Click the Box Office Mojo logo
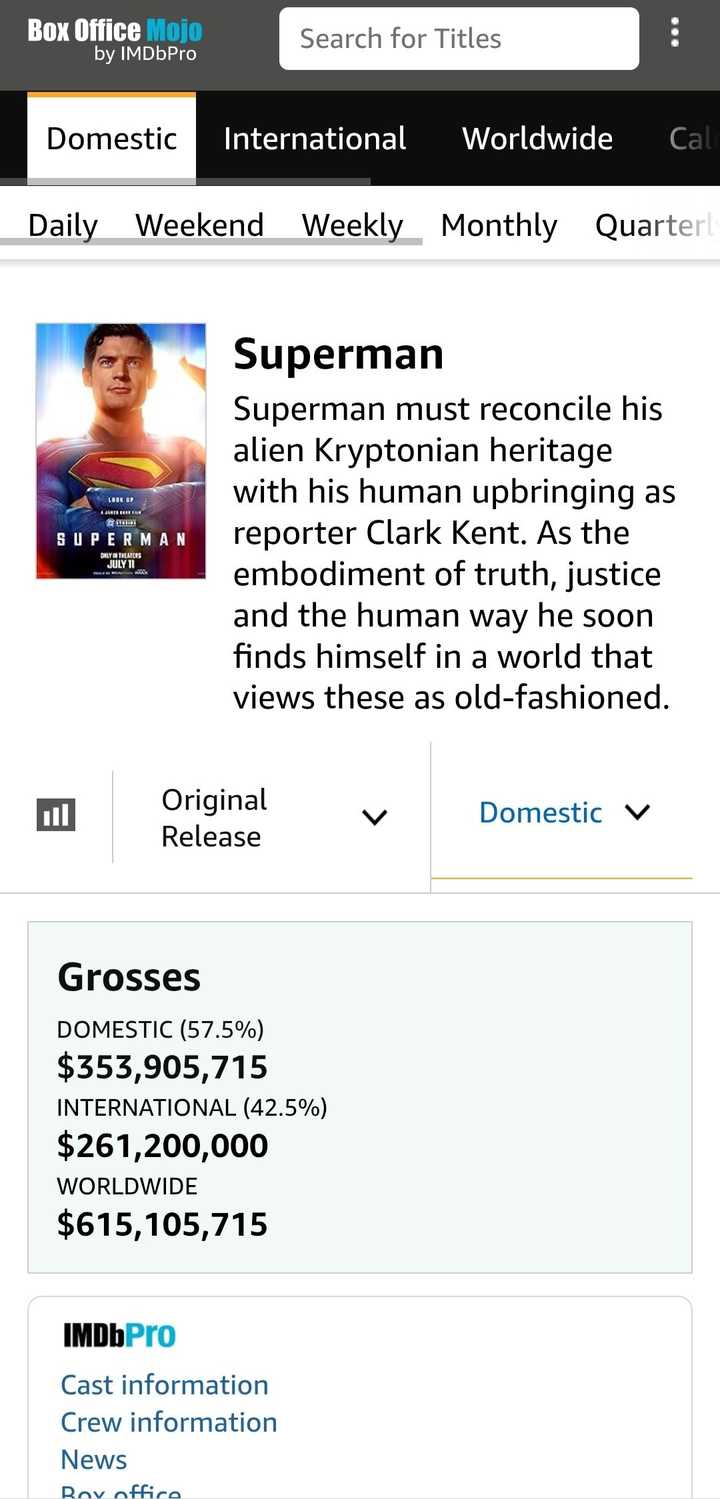720x1499 pixels. click(x=114, y=41)
